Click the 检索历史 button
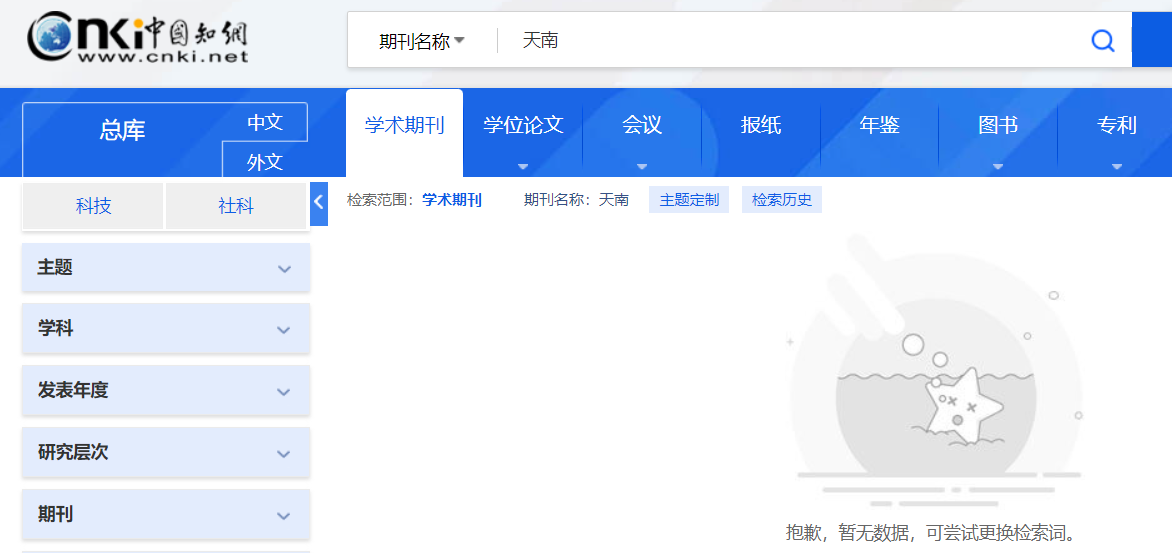The image size is (1172, 553). point(781,200)
